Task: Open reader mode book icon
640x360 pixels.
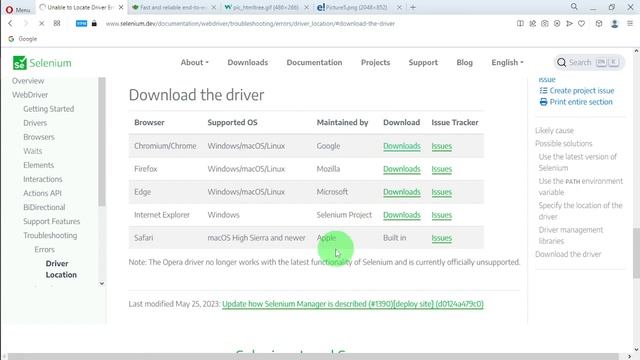Action: tap(520, 24)
